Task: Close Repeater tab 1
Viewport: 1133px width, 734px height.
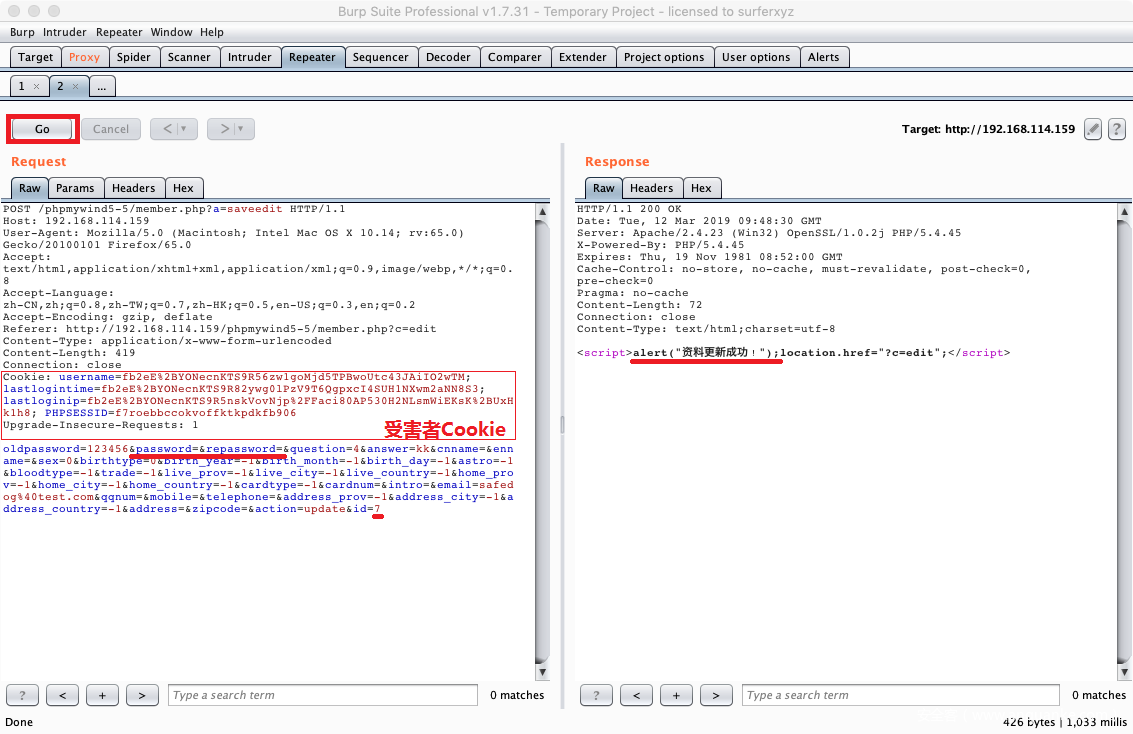Action: tap(36, 87)
